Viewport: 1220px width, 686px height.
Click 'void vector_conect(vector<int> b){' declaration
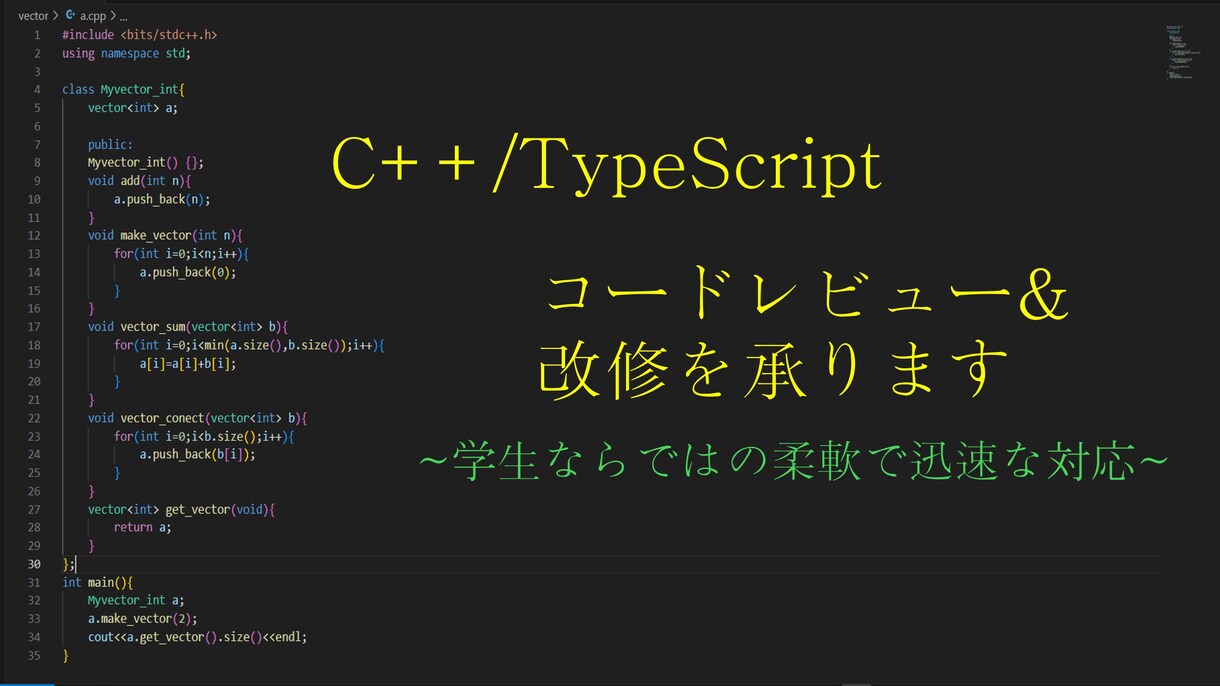(198, 418)
